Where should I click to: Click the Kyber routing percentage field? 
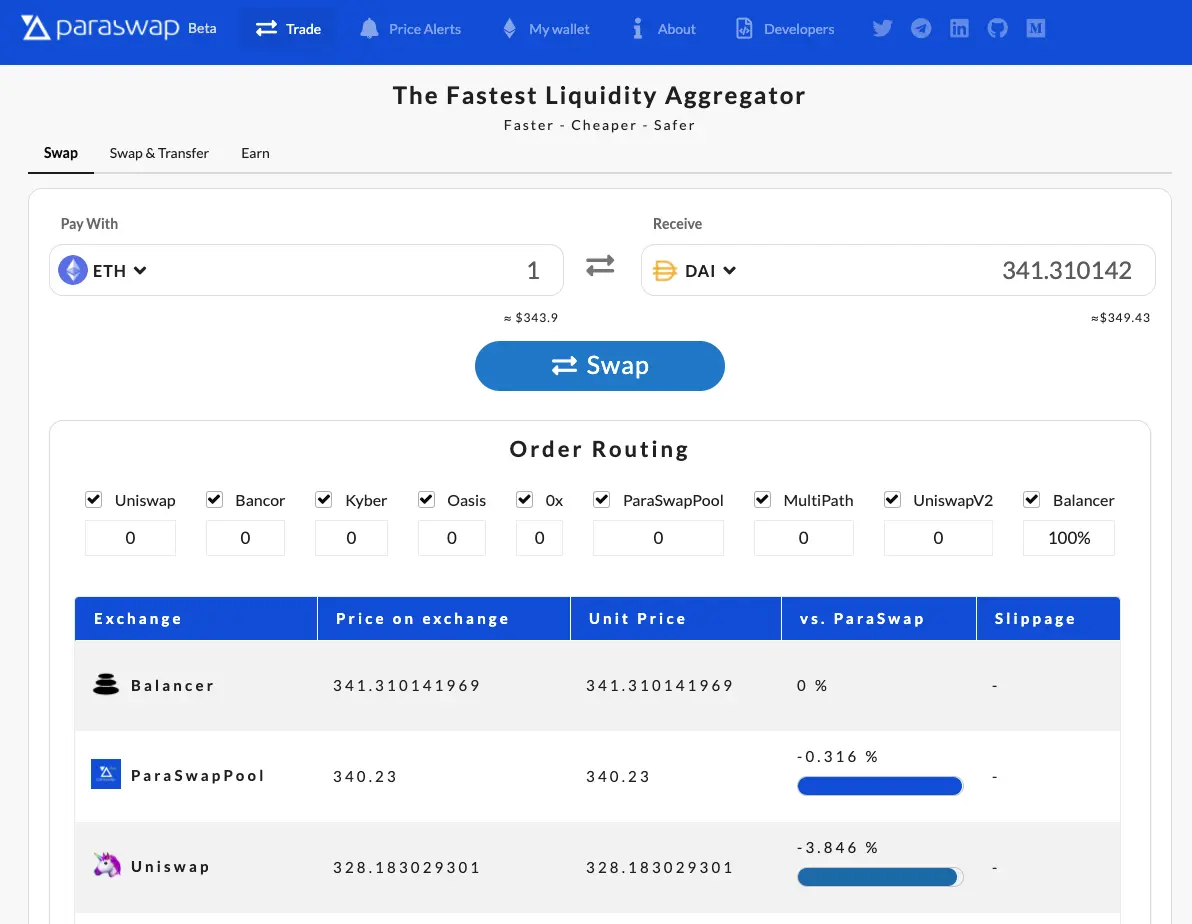(351, 538)
